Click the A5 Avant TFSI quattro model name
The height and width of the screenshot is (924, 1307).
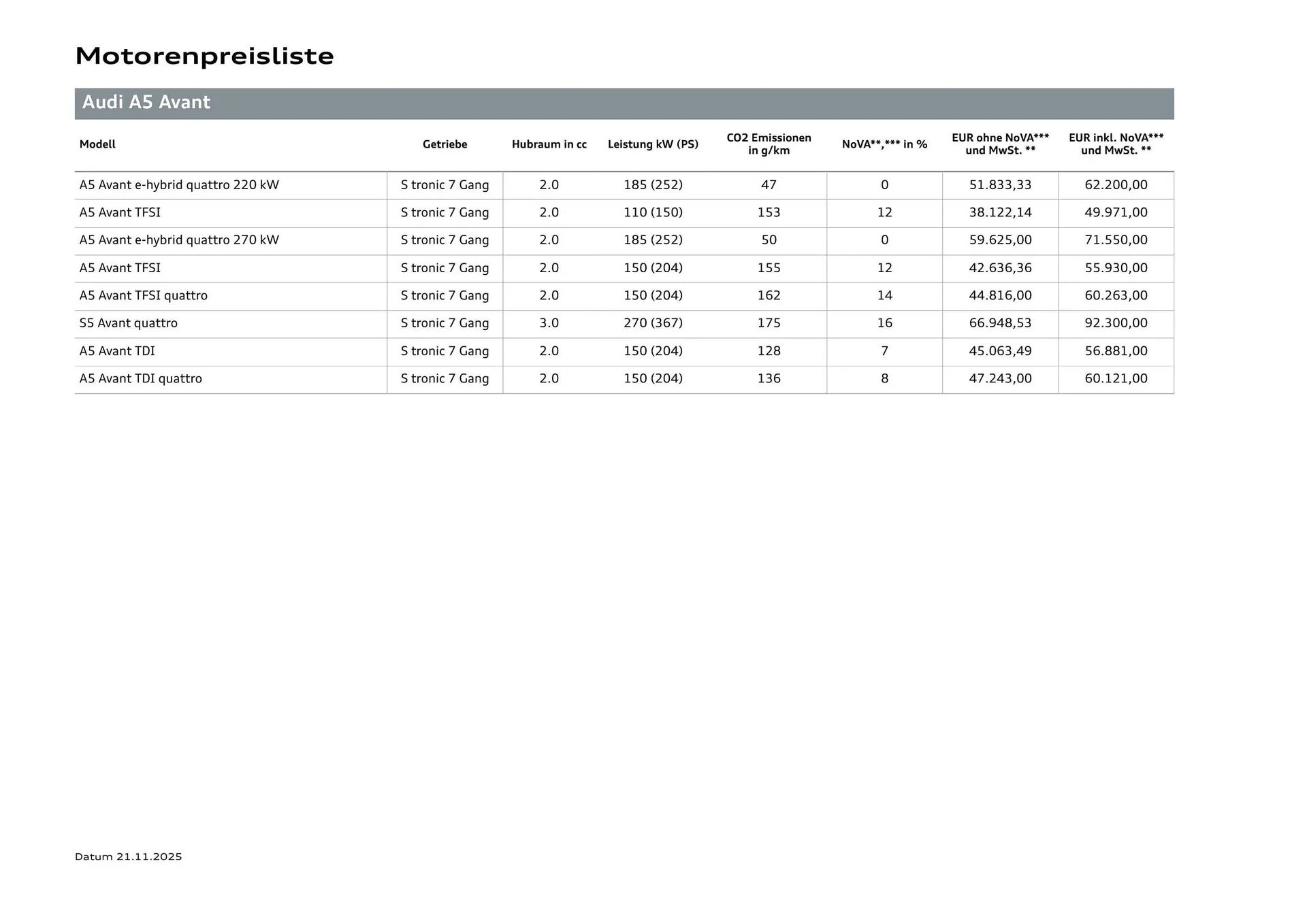click(144, 295)
